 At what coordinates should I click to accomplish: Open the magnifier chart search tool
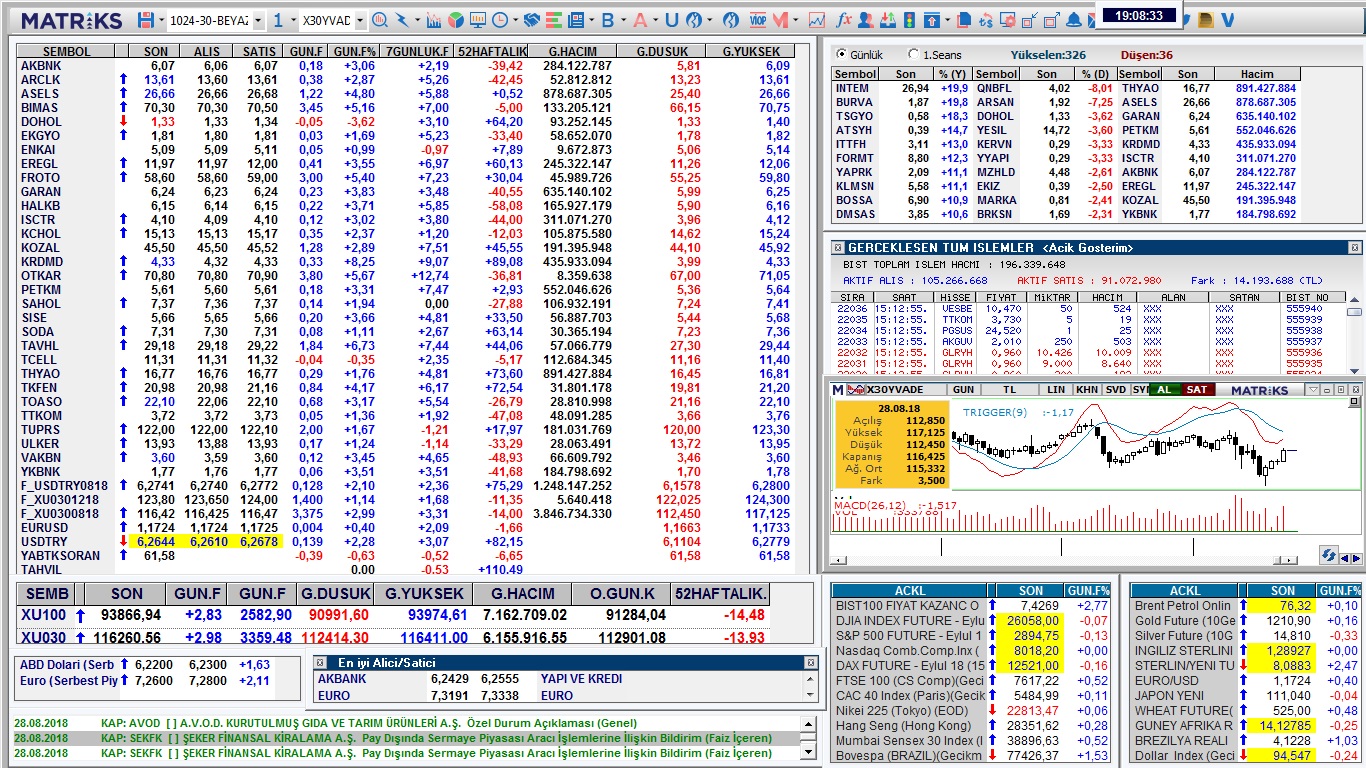pyautogui.click(x=380, y=20)
